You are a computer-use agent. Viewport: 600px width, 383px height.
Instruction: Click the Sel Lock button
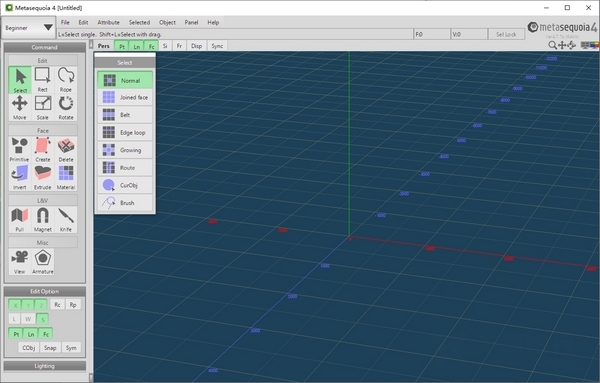[x=506, y=34]
